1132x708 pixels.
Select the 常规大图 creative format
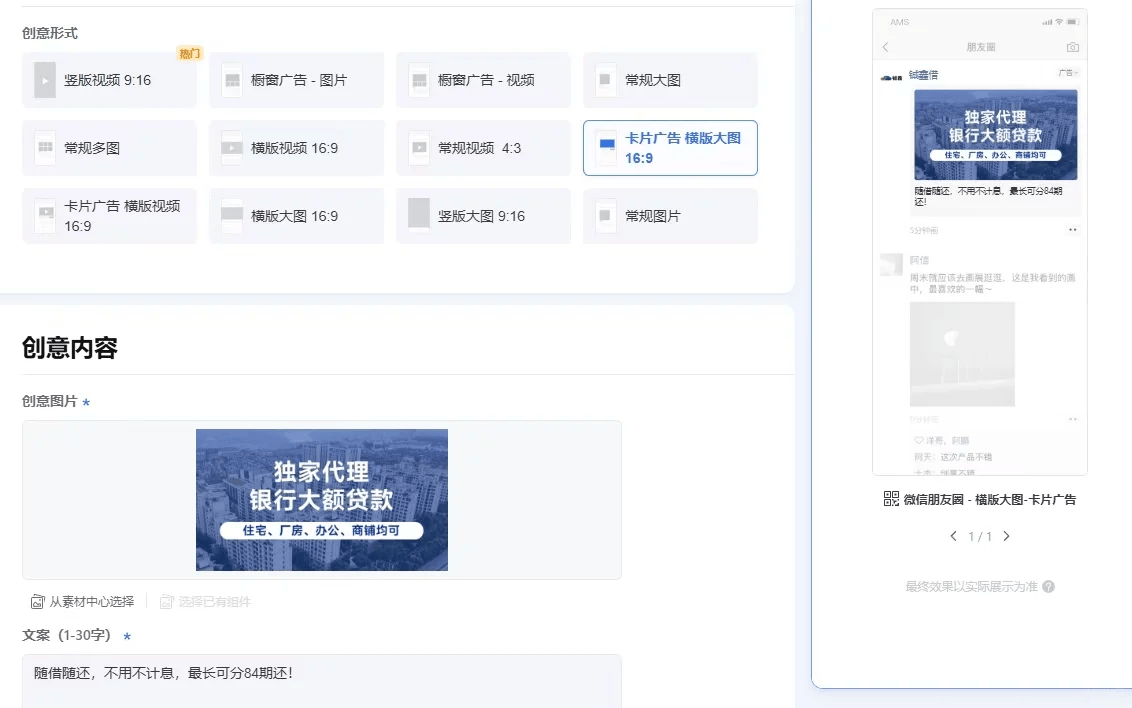(x=670, y=78)
